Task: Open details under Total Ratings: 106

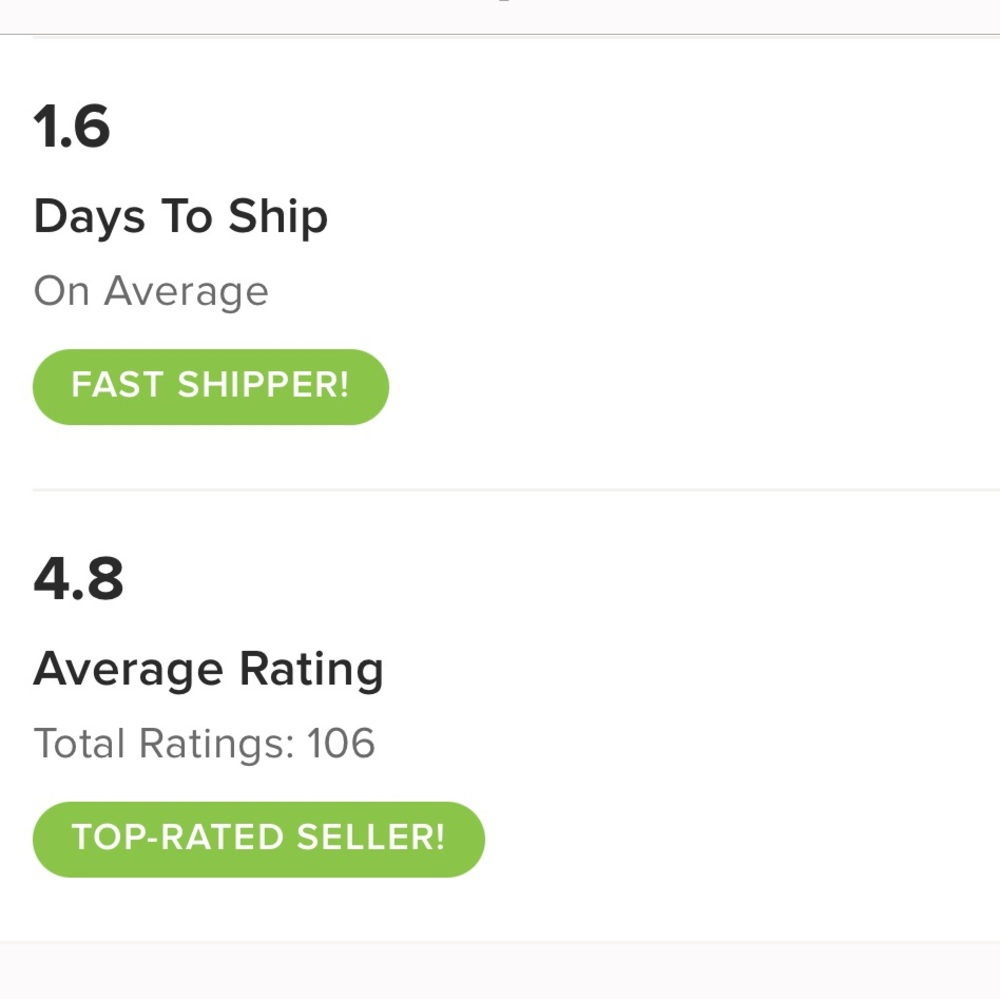Action: [204, 743]
